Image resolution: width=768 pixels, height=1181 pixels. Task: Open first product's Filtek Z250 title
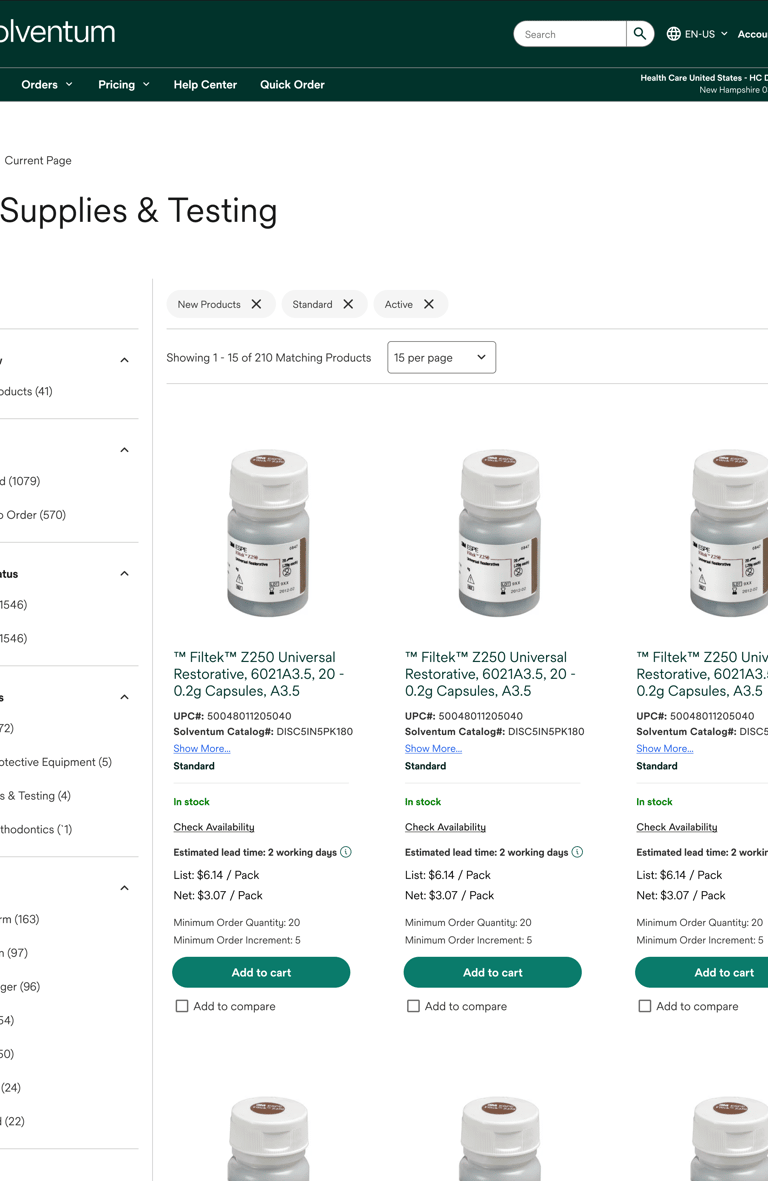(259, 674)
